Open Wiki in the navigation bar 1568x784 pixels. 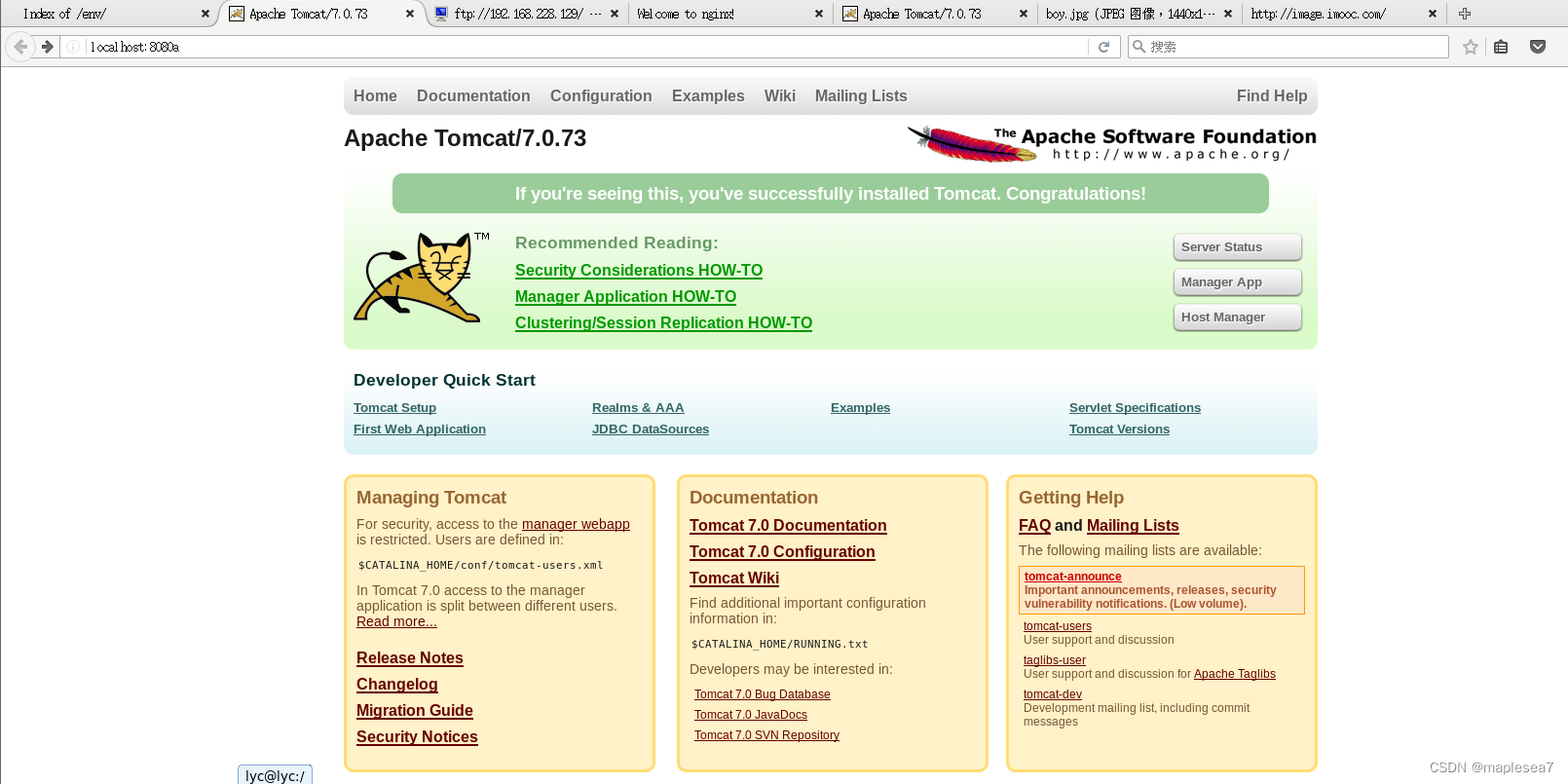pos(780,95)
